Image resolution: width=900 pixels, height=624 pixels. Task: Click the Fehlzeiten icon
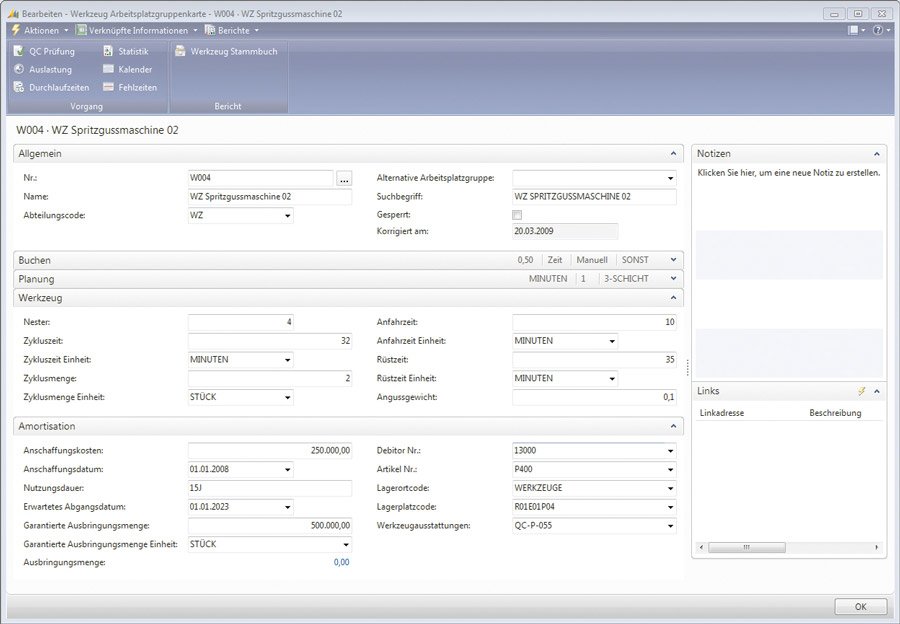pos(108,87)
